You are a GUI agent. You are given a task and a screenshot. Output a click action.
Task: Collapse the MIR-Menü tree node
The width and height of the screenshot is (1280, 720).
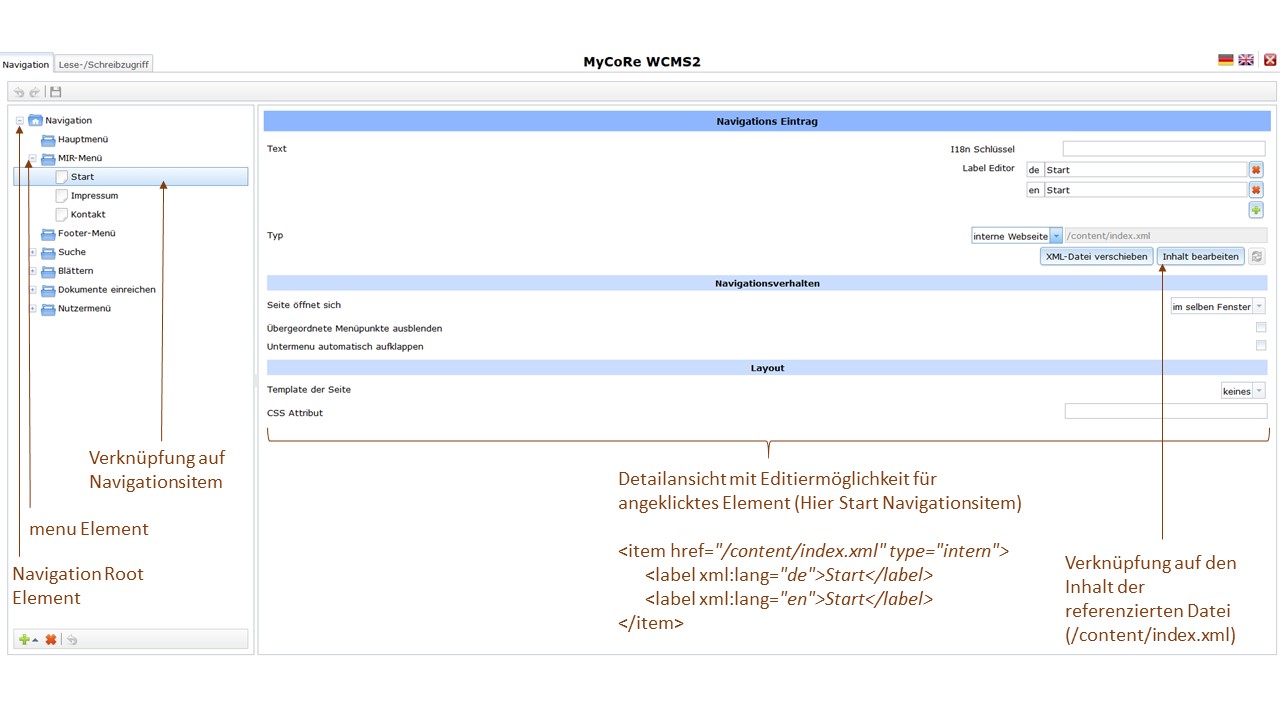click(33, 158)
